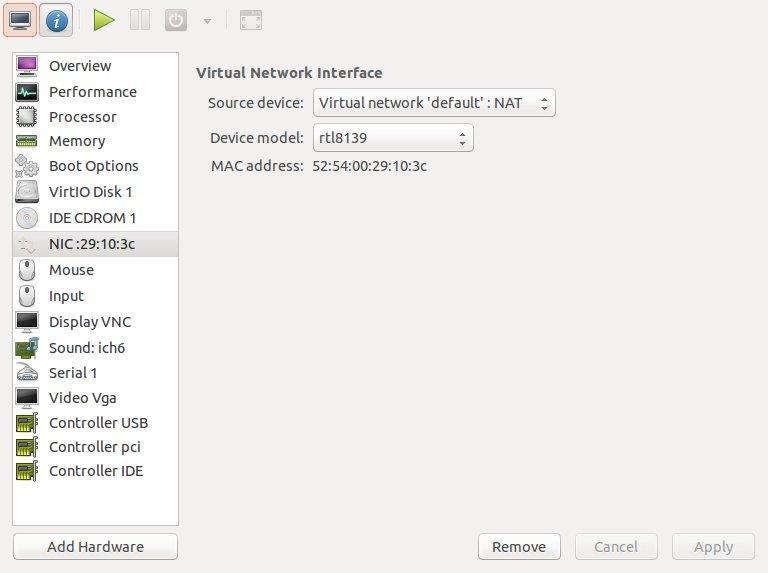768x573 pixels.
Task: Click the Remove button
Action: (519, 547)
